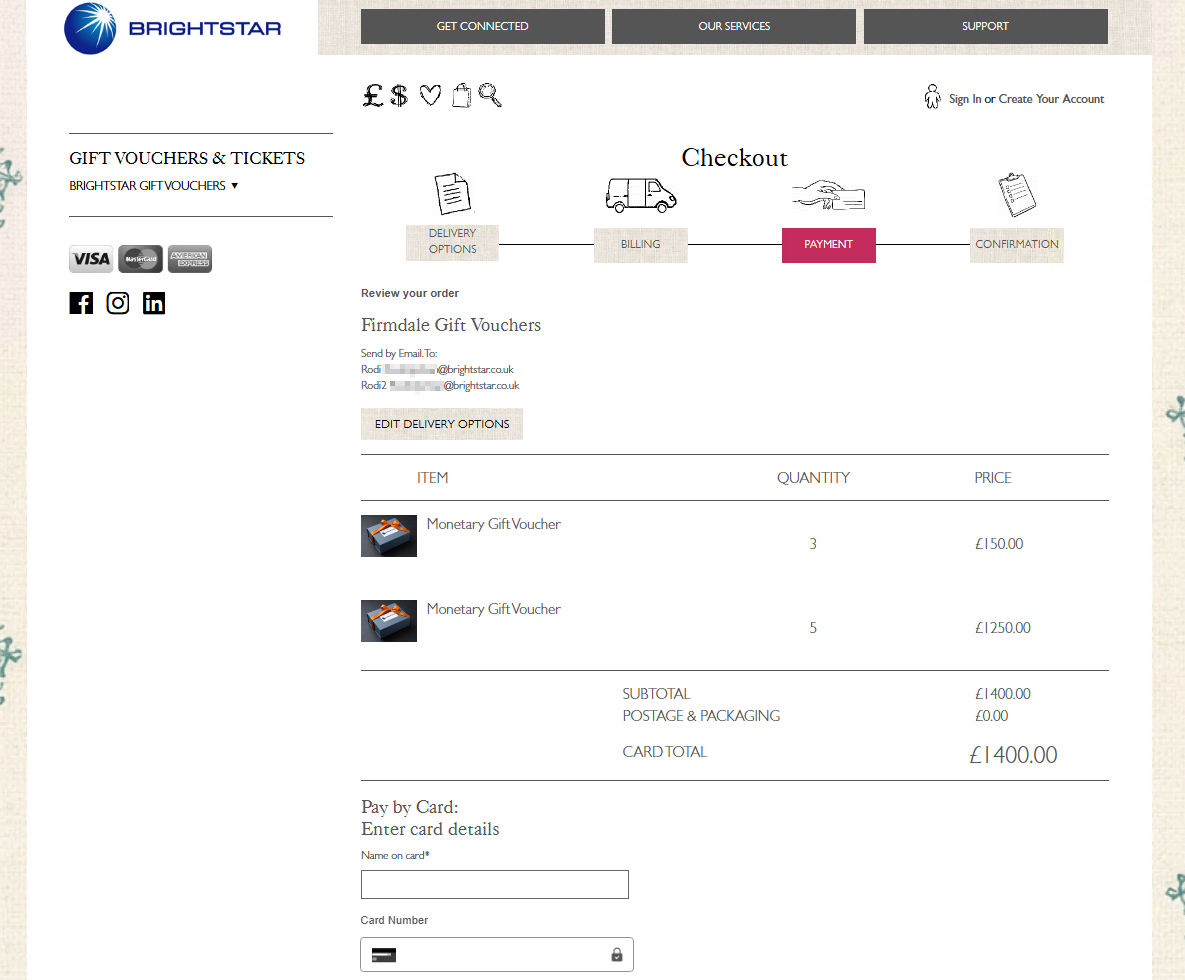Click Edit Delivery Options
This screenshot has width=1185, height=980.
pyautogui.click(x=441, y=424)
